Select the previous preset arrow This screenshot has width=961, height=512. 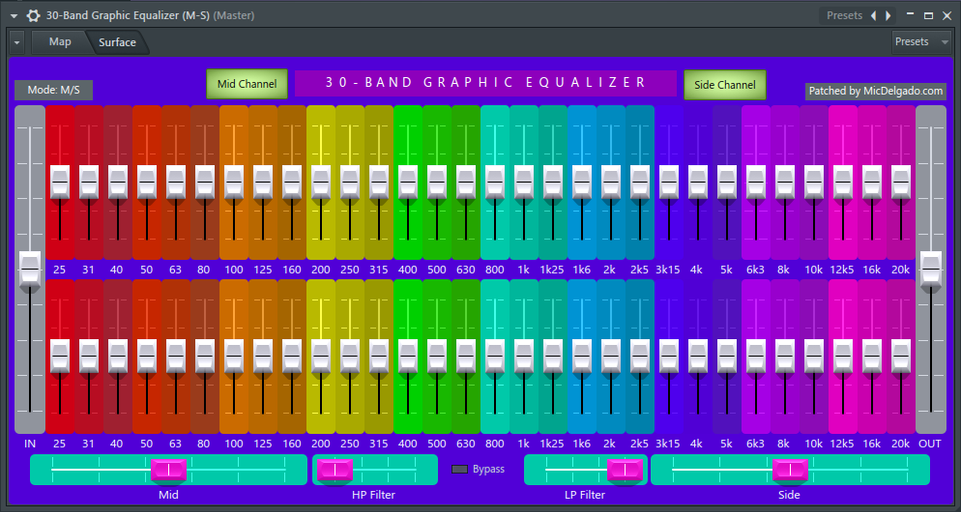(874, 15)
